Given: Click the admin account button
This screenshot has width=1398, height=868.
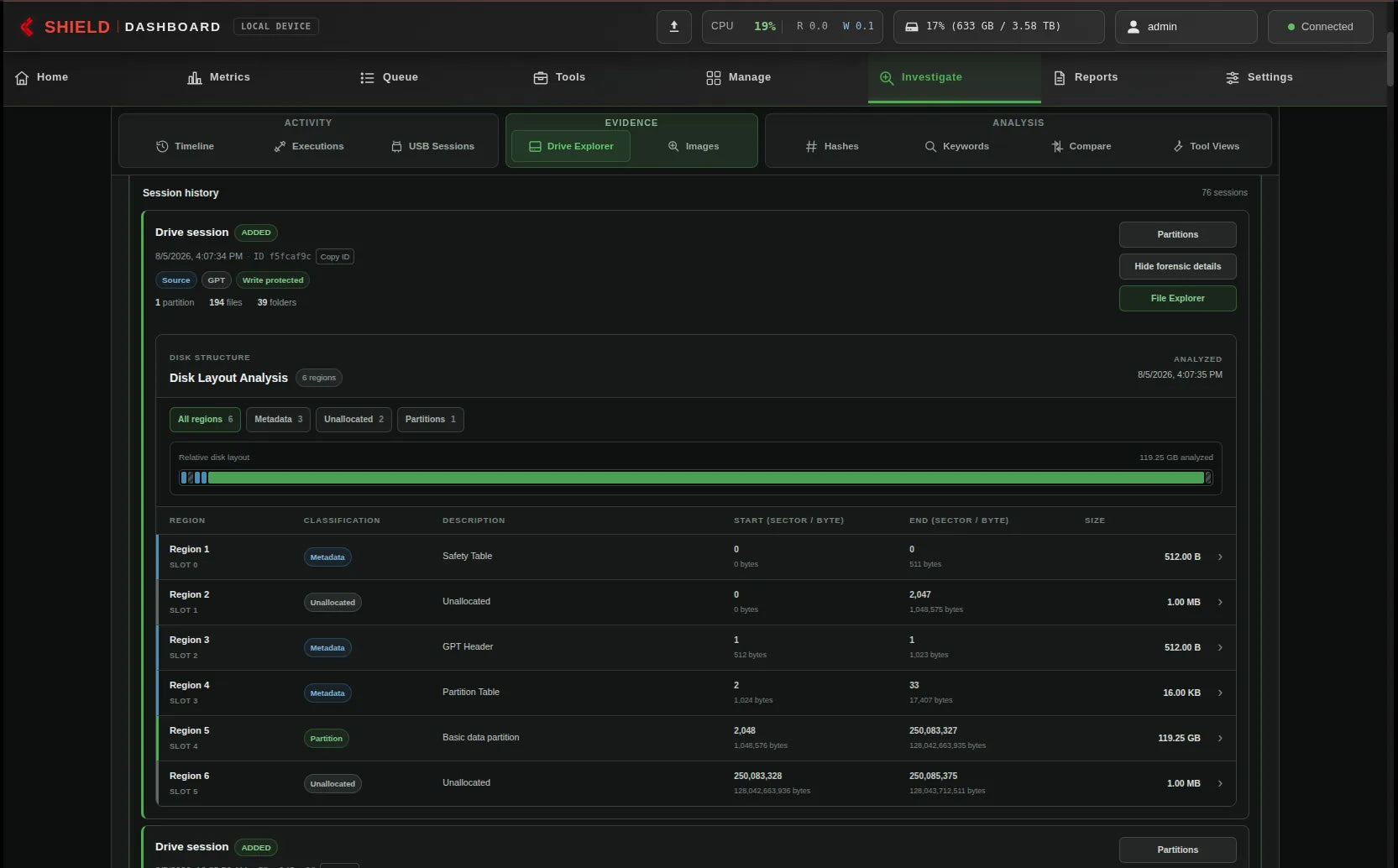Looking at the screenshot, I should pyautogui.click(x=1186, y=27).
